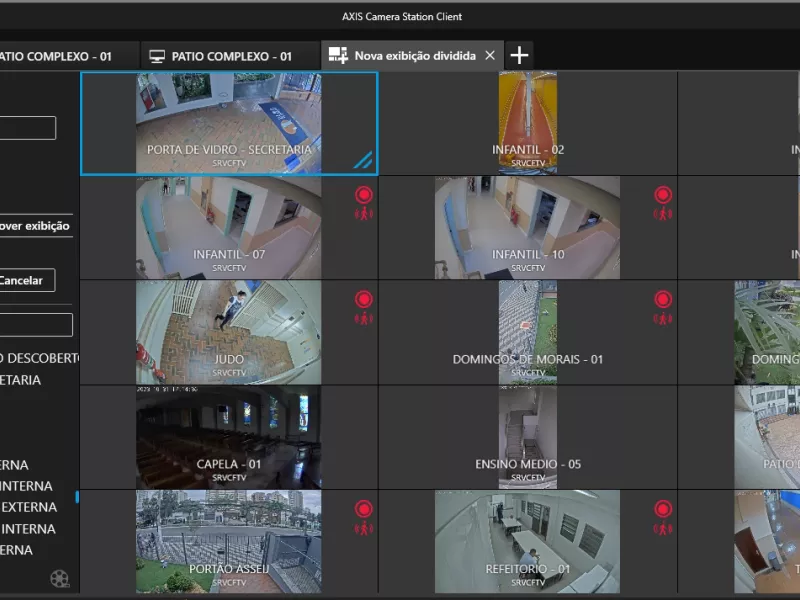
Task: Click motion detection icon on REFEITORIO - 01
Action: [x=663, y=528]
